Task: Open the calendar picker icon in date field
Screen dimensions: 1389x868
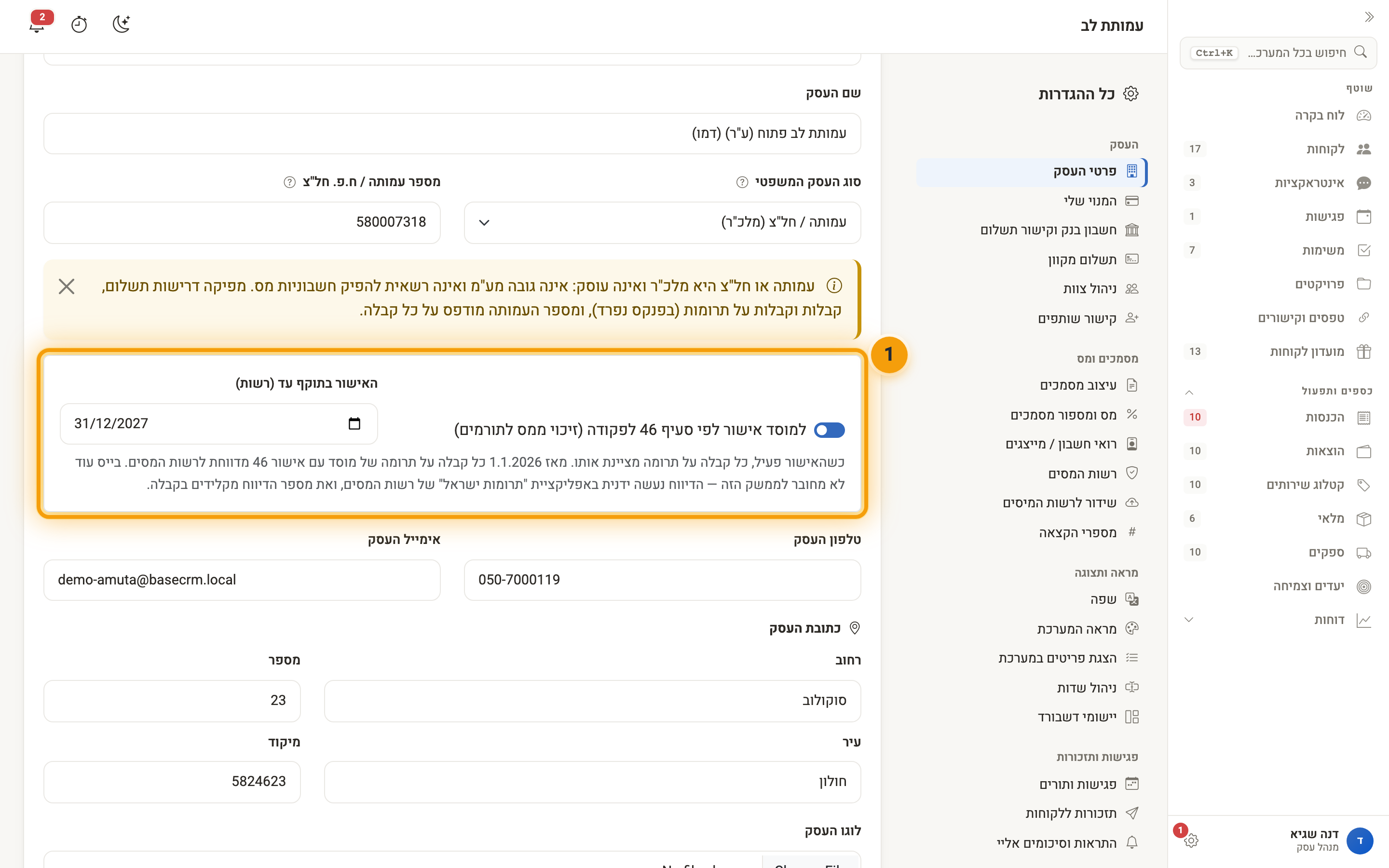Action: tap(354, 424)
